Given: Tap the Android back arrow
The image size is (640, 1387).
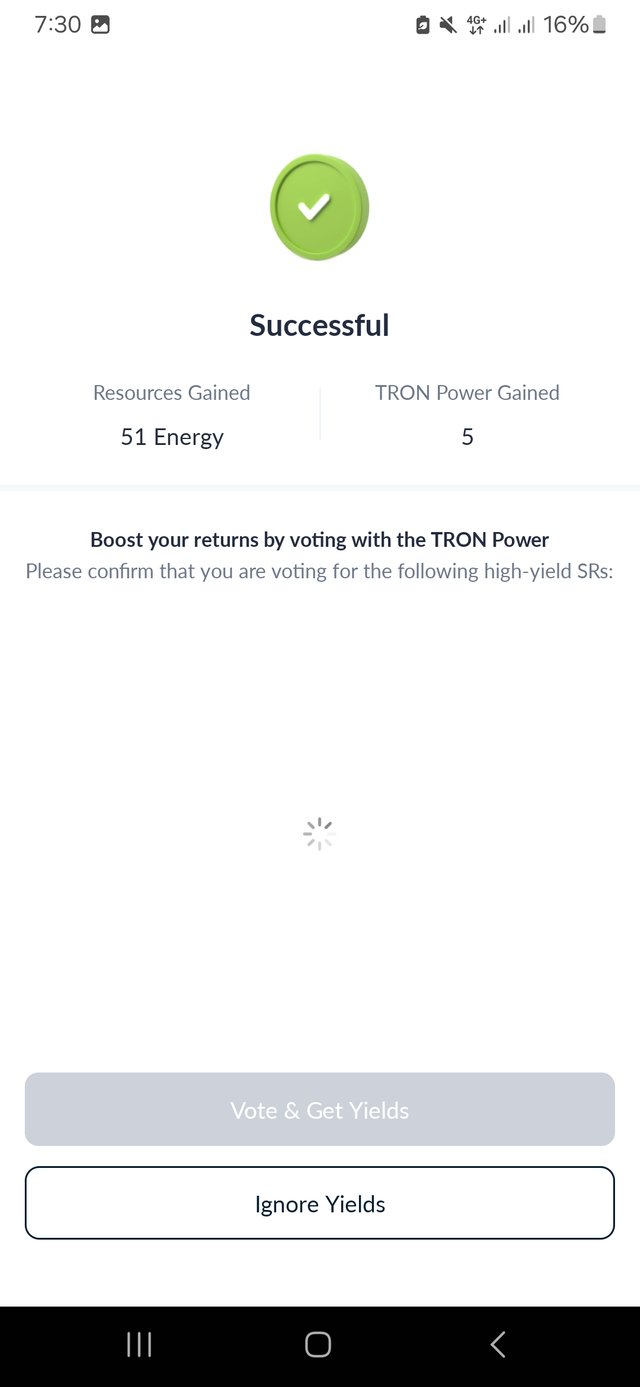Looking at the screenshot, I should [x=498, y=1345].
